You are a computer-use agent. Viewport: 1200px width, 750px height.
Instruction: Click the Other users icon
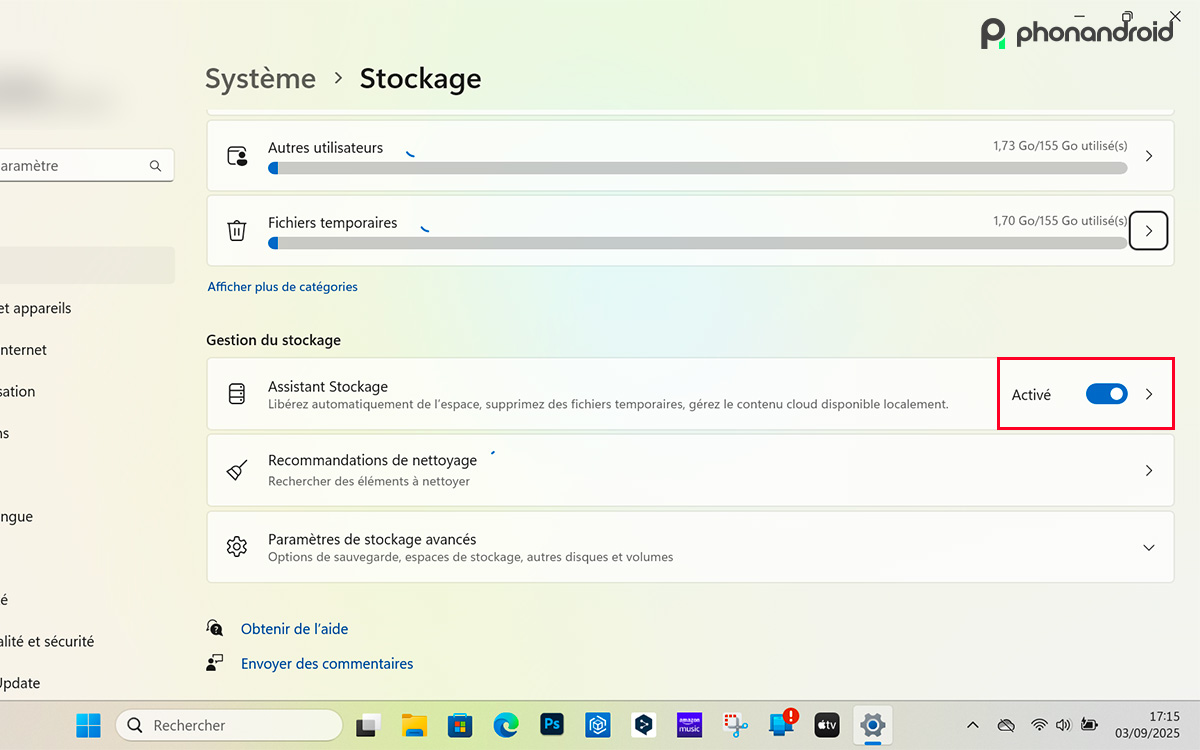pyautogui.click(x=236, y=155)
